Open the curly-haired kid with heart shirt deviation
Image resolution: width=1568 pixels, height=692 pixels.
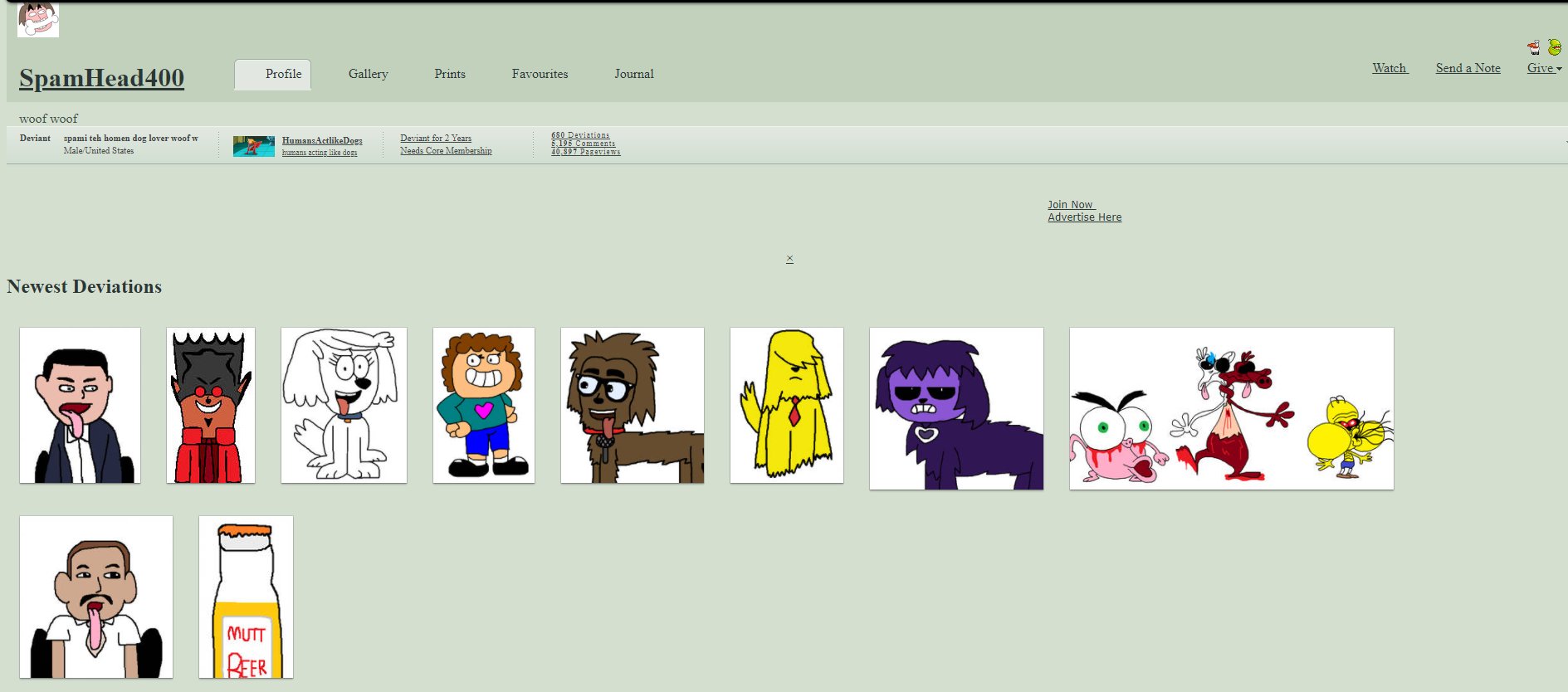coord(484,405)
